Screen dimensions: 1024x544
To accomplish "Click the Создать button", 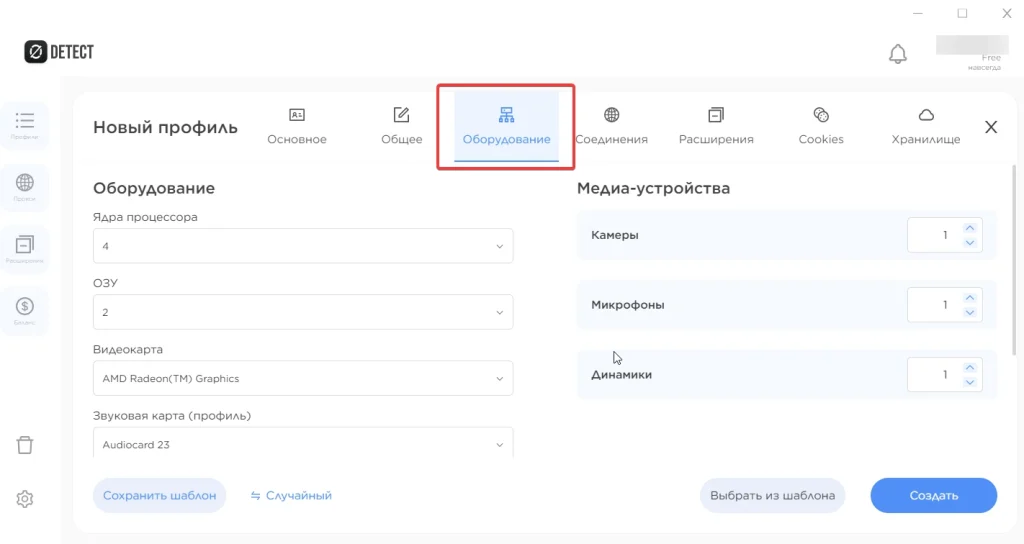I will click(934, 496).
